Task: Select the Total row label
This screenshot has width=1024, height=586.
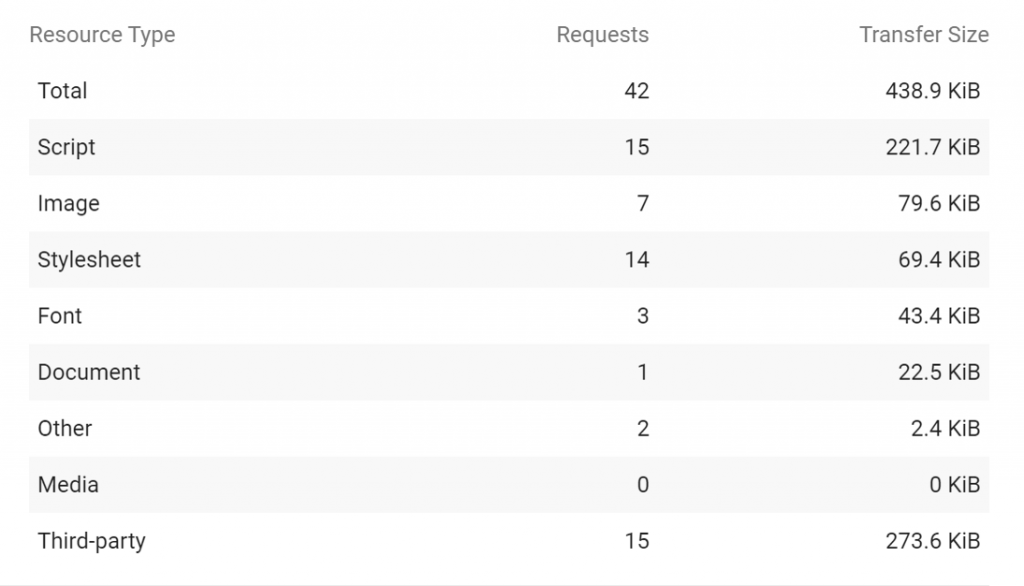Action: coord(62,91)
